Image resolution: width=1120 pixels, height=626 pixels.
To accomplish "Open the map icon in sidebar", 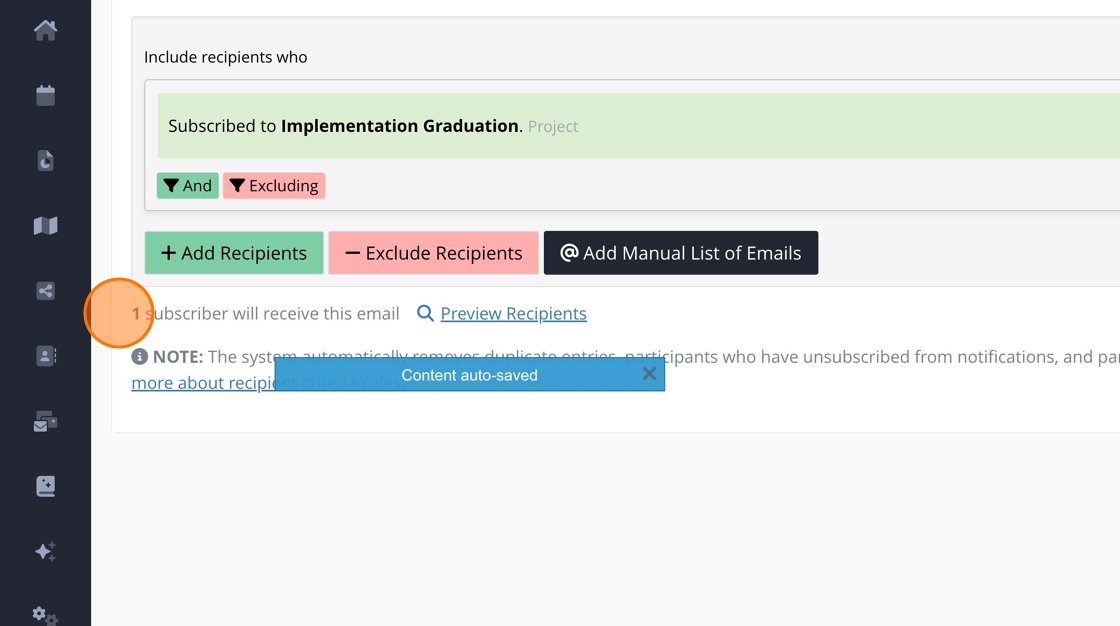I will (x=45, y=226).
